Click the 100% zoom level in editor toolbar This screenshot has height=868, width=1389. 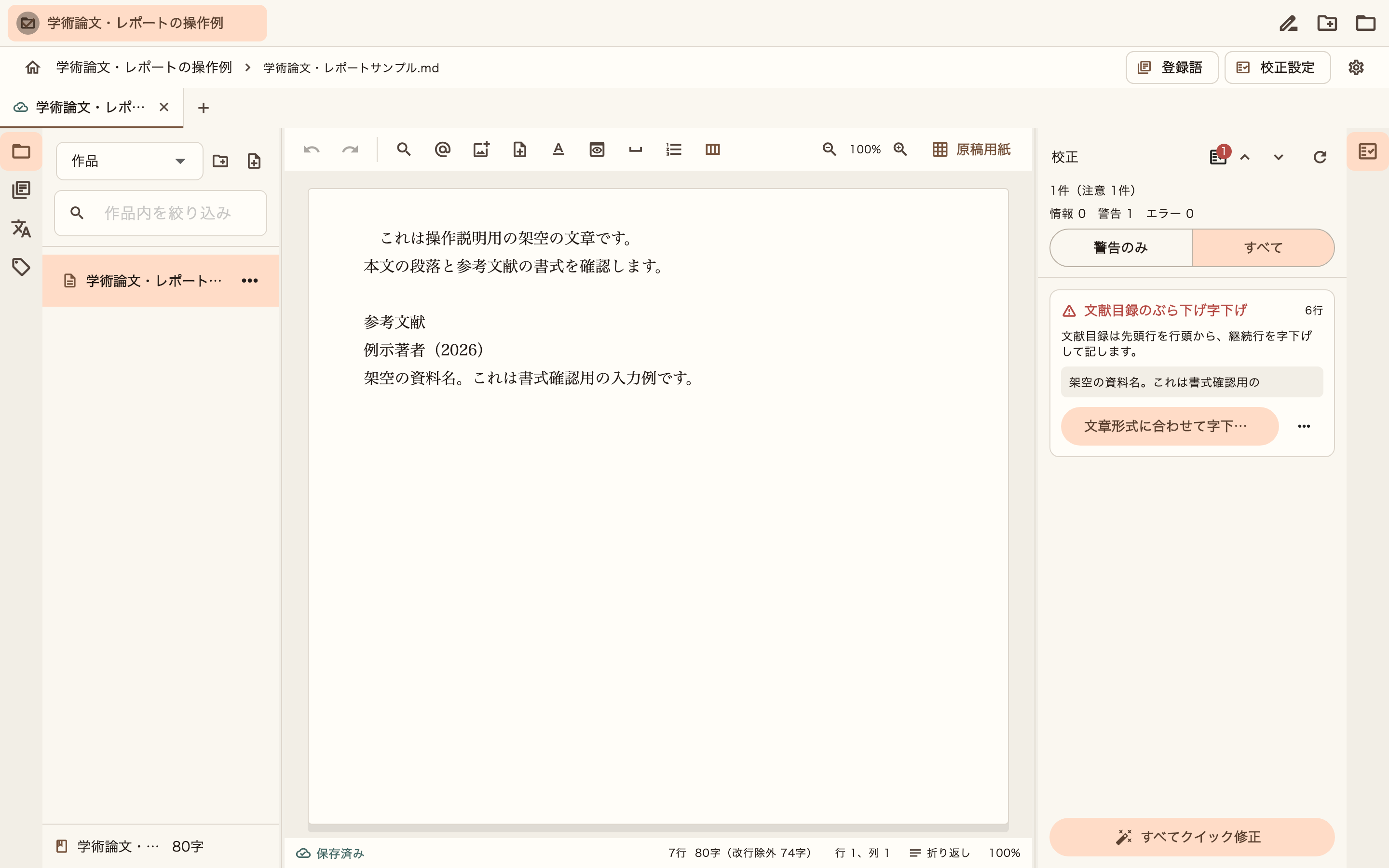[x=865, y=149]
